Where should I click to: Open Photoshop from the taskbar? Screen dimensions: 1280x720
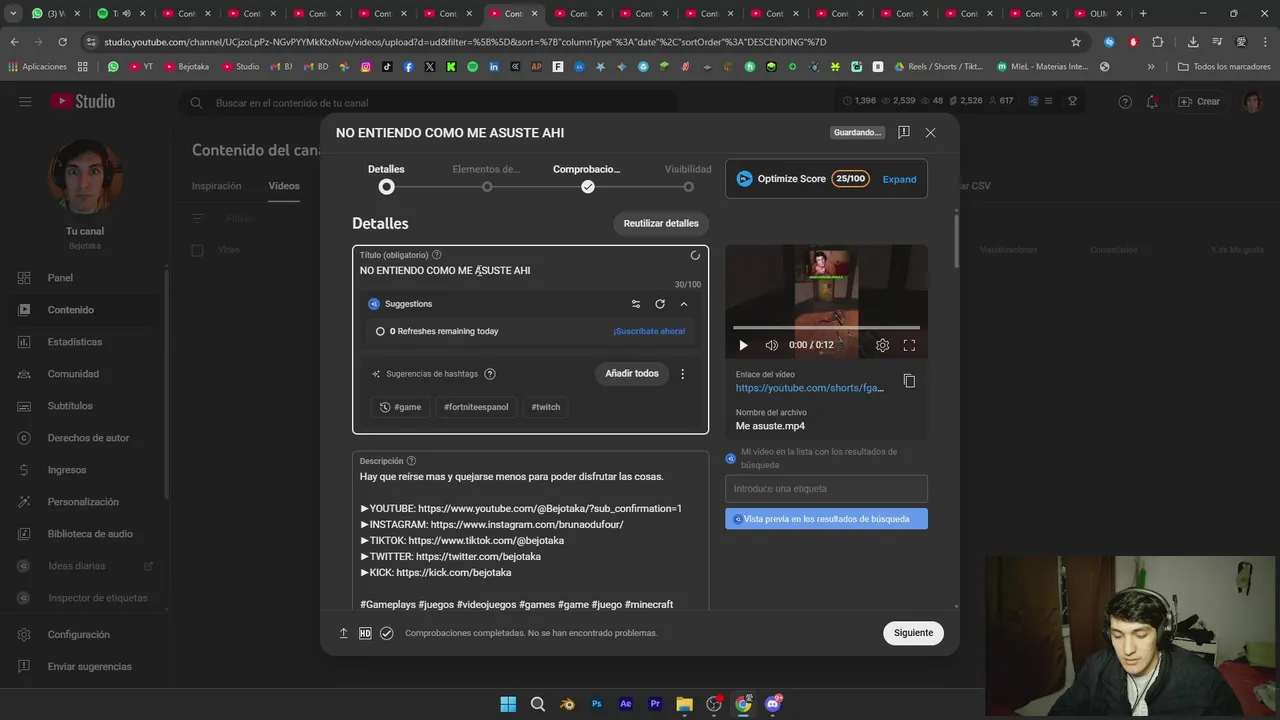click(x=597, y=704)
